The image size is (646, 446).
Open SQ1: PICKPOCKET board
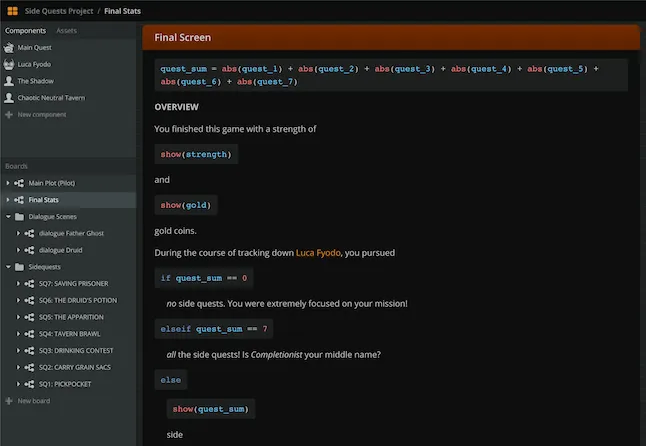coord(65,384)
